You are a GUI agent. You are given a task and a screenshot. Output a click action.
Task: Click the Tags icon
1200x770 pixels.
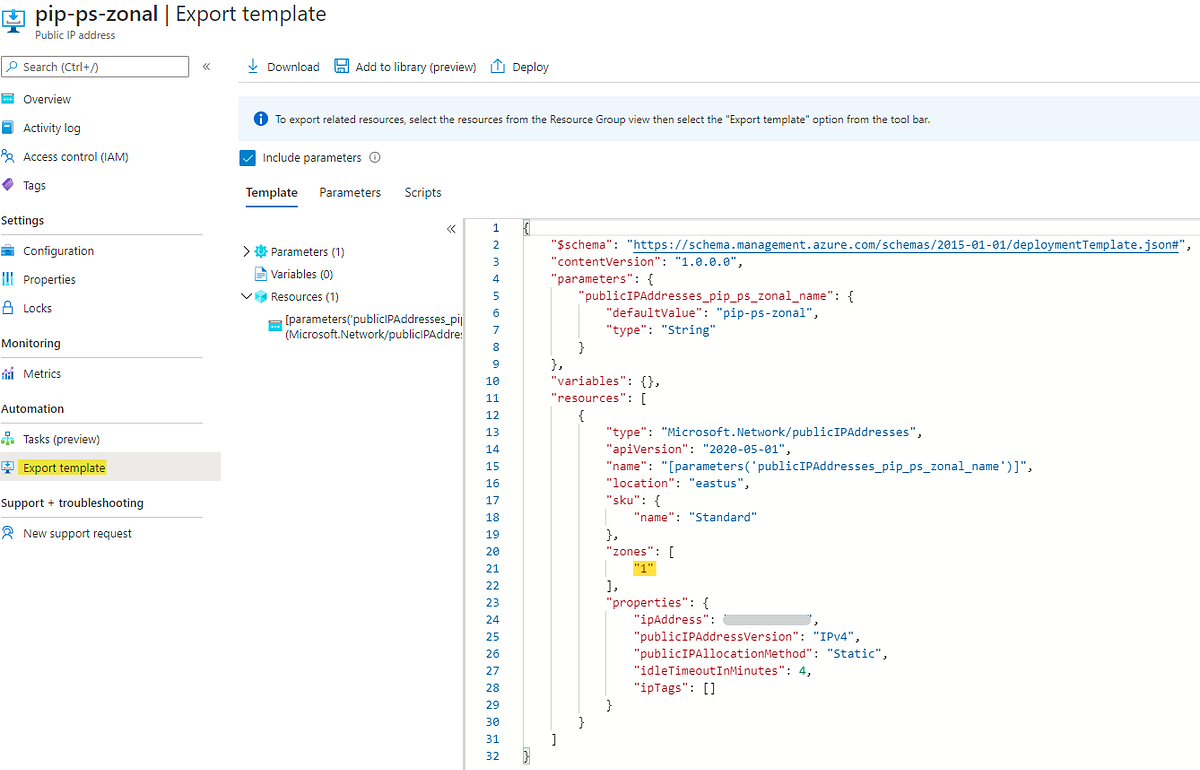(x=9, y=185)
